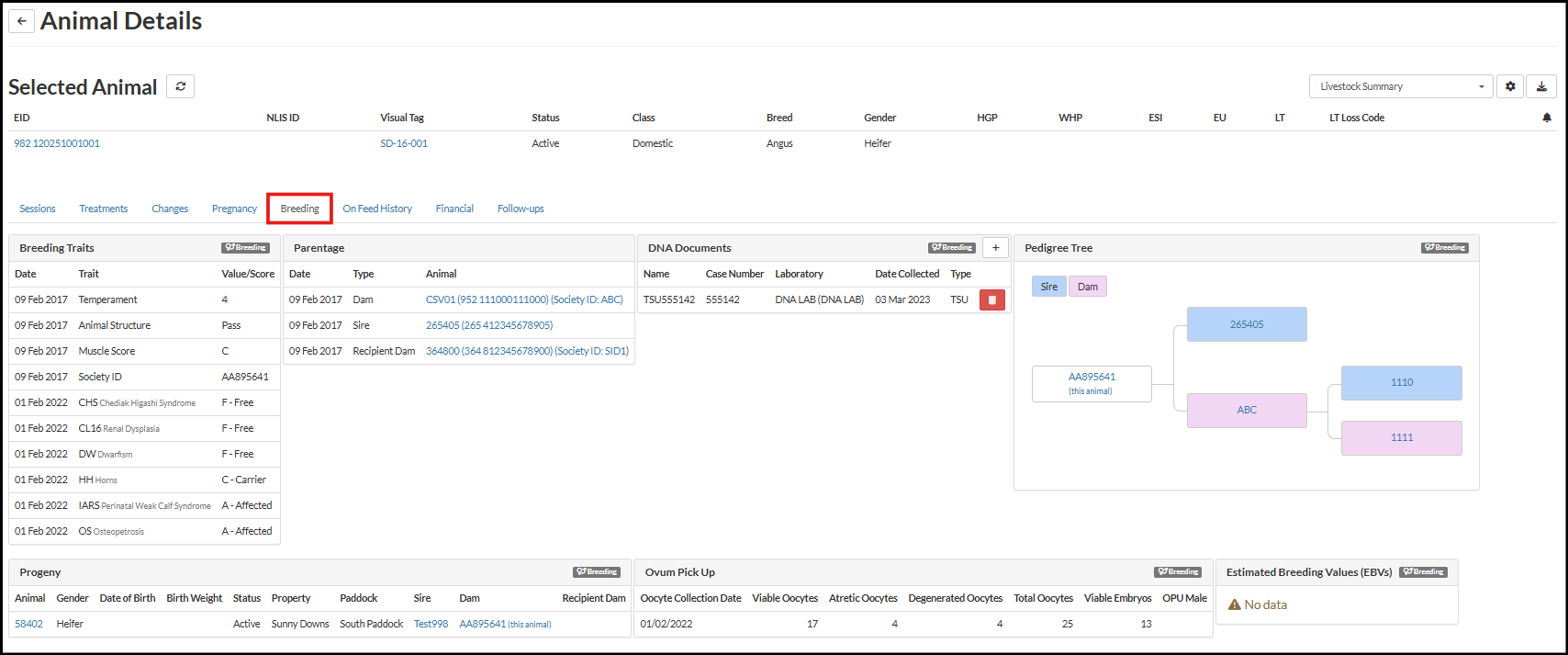1568x655 pixels.
Task: Open the Livestock Summary dropdown
Action: [1400, 86]
